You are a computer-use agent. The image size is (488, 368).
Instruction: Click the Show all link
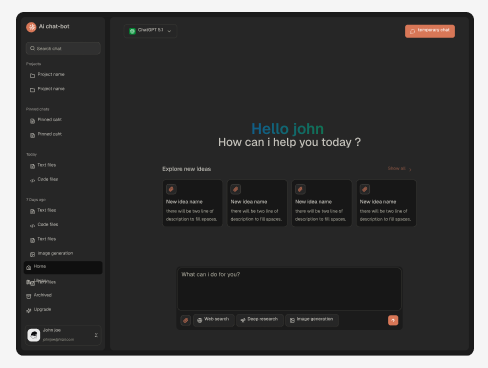click(x=396, y=169)
